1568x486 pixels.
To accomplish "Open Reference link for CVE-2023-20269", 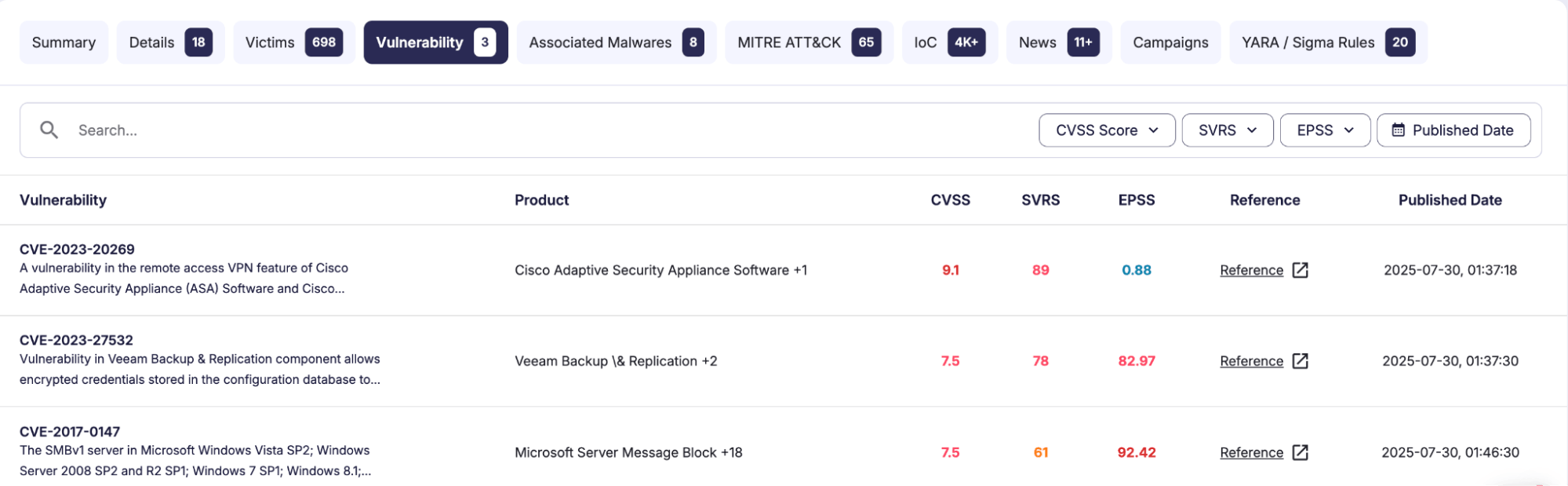I will pos(1251,270).
